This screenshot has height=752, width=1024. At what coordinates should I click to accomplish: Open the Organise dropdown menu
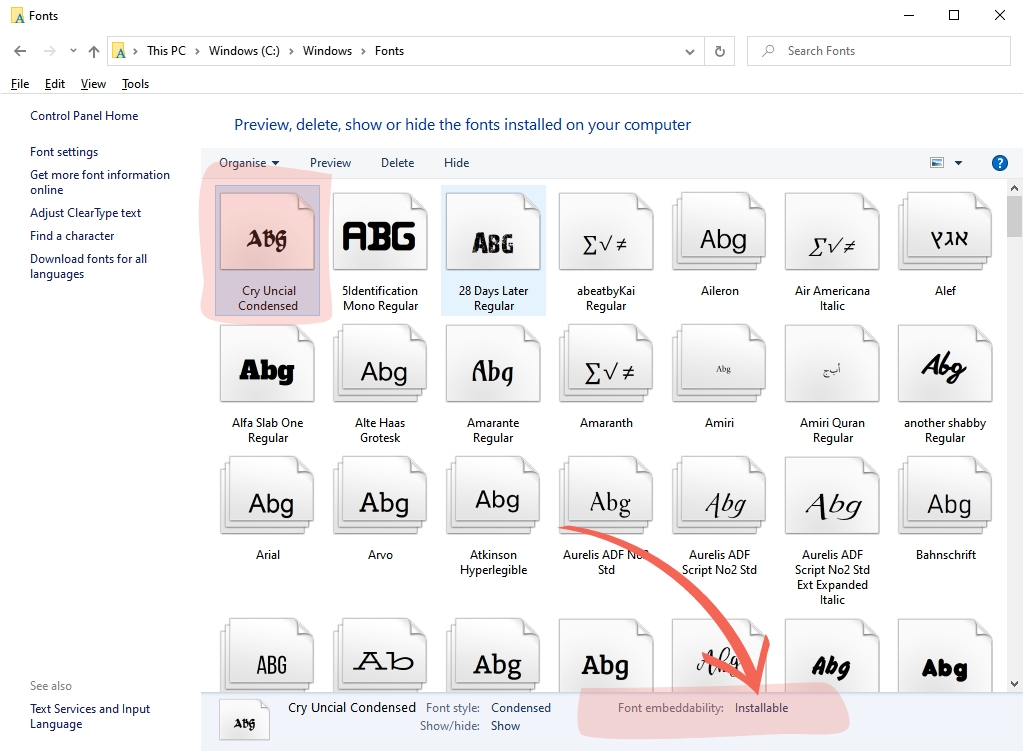[x=249, y=163]
